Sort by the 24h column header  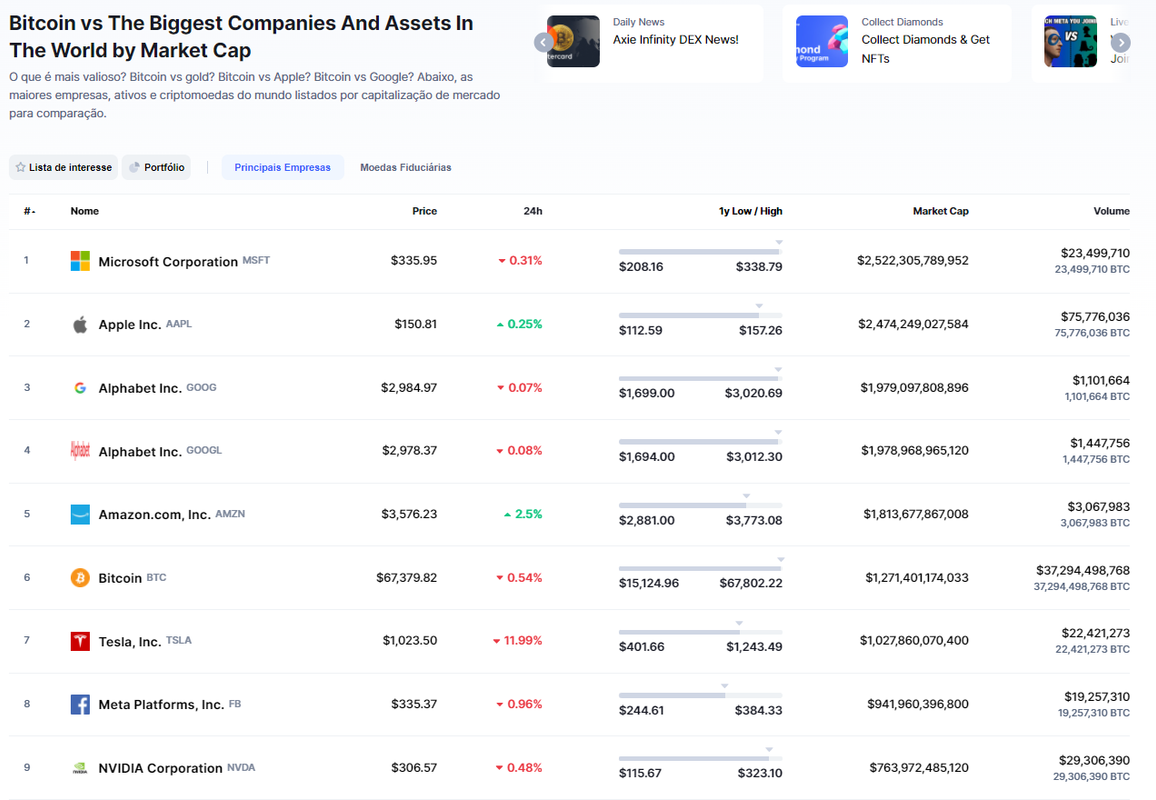(x=533, y=211)
